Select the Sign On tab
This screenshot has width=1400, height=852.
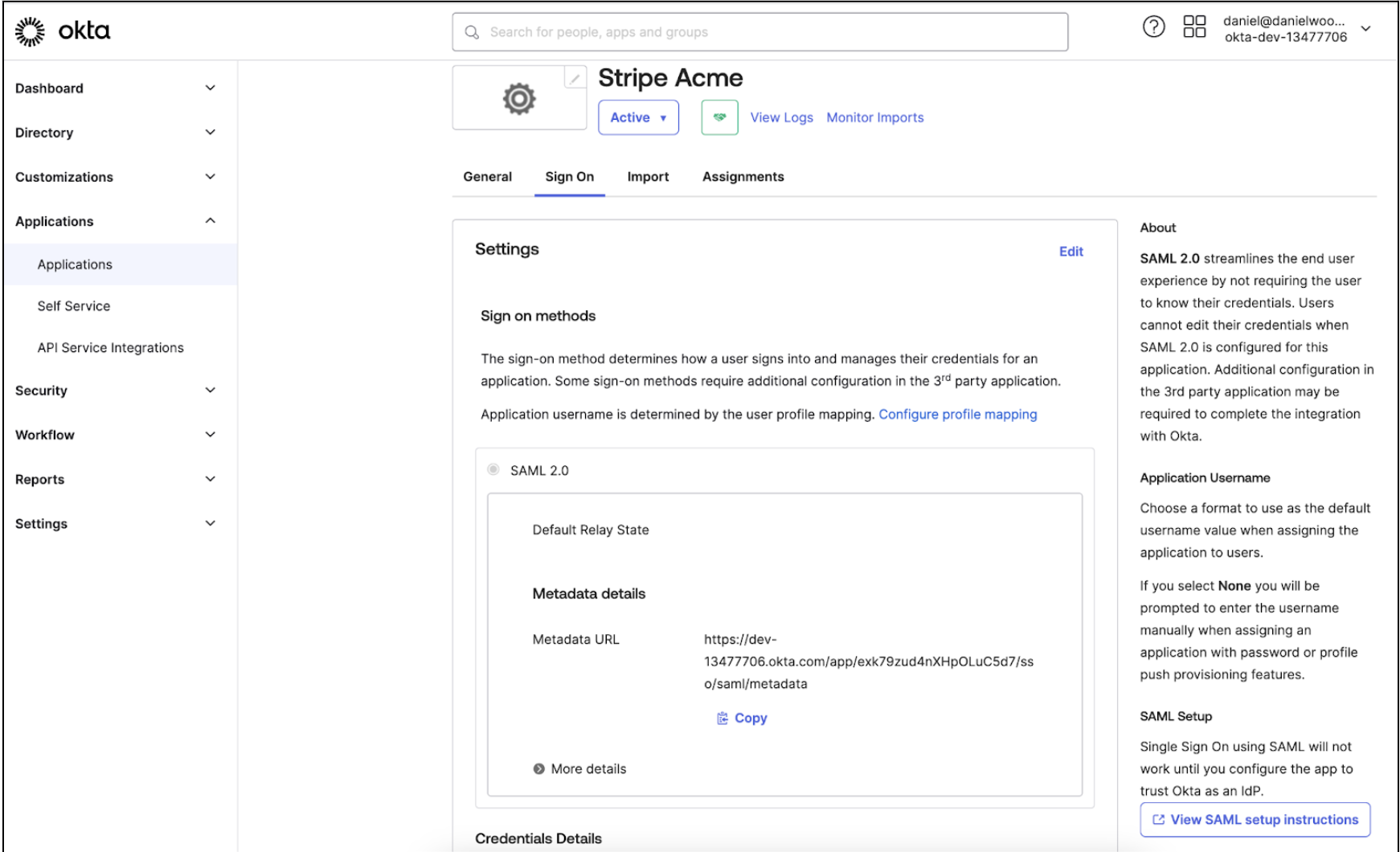click(x=570, y=177)
